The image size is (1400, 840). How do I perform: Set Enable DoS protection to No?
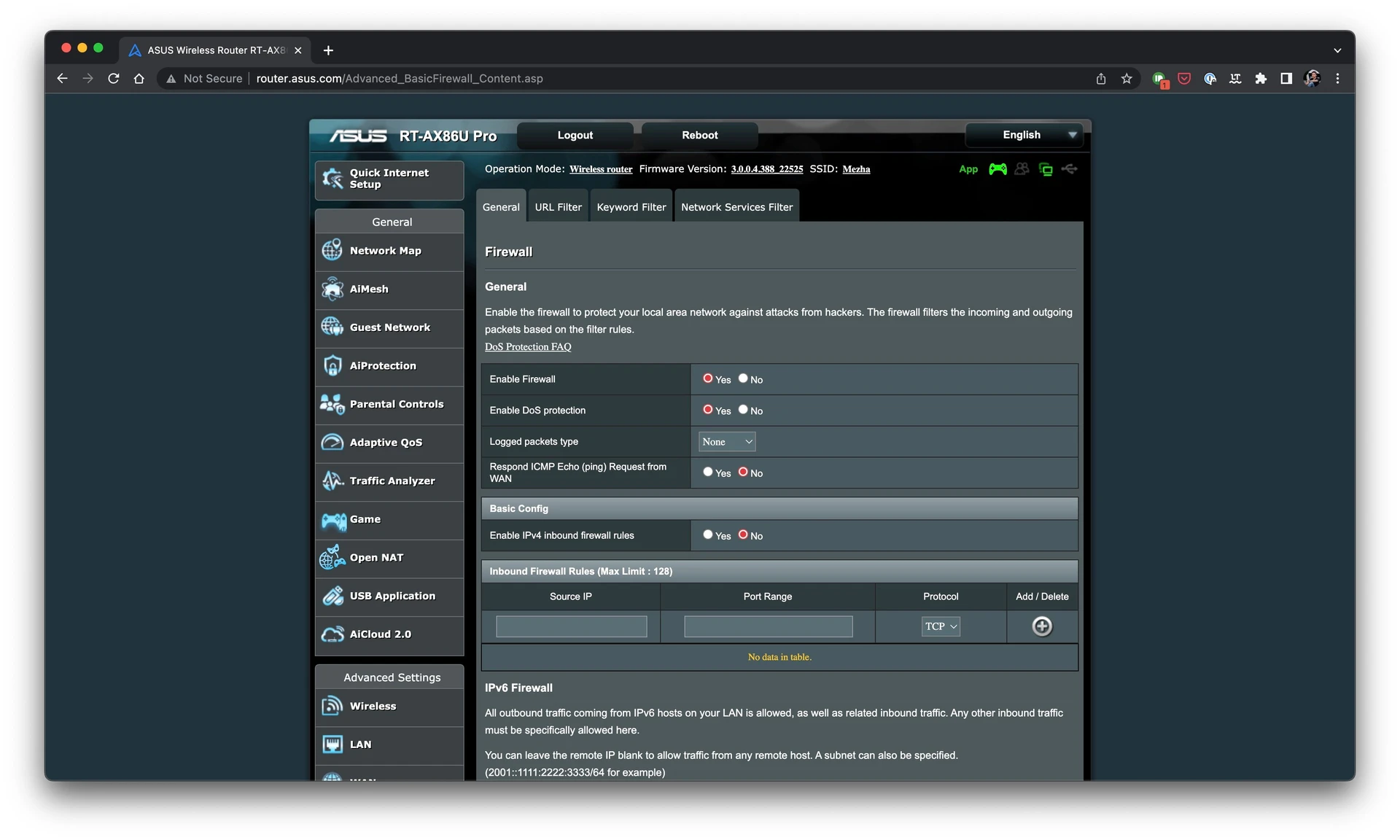(743, 410)
